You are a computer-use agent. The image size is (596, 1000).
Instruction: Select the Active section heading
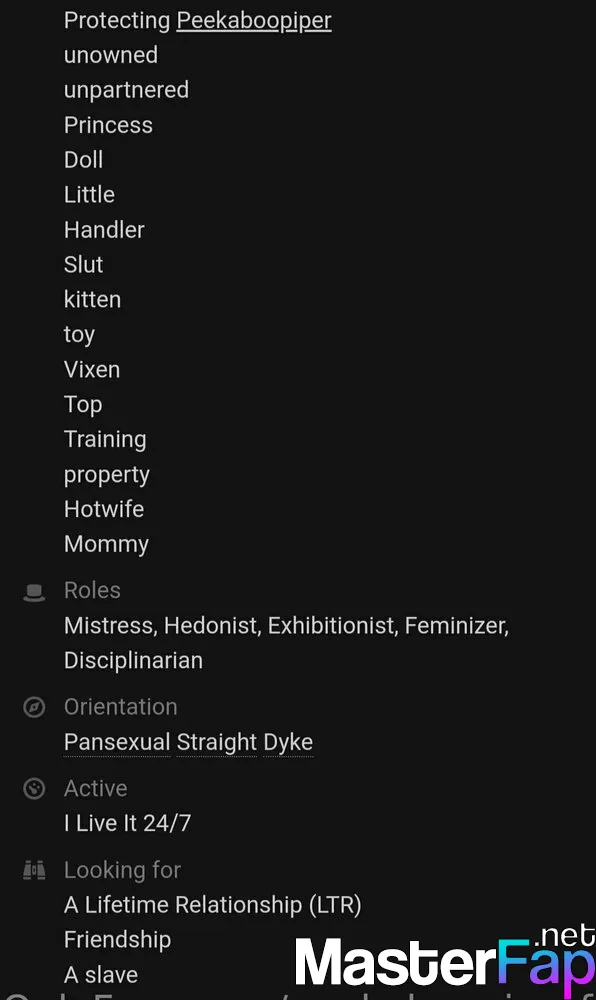96,788
